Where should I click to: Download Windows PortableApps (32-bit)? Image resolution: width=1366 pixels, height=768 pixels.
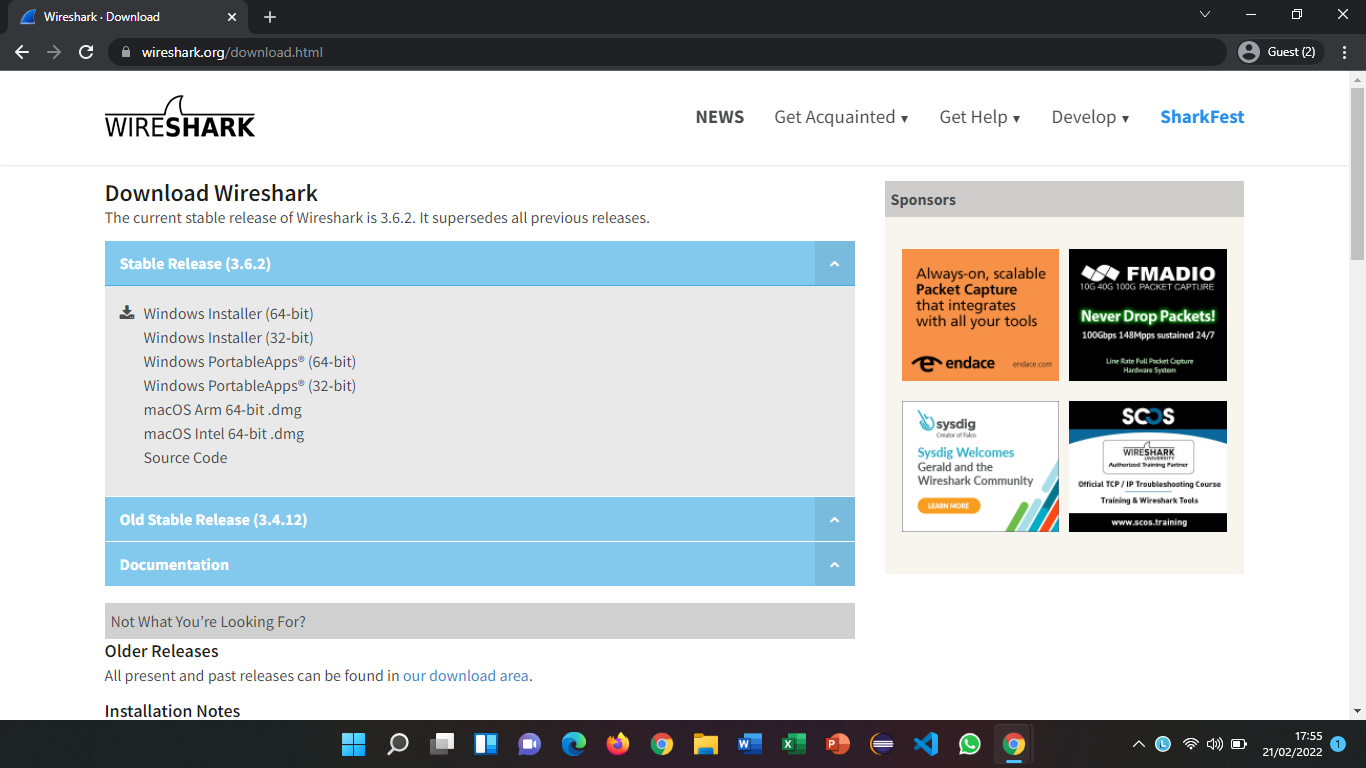pyautogui.click(x=250, y=386)
